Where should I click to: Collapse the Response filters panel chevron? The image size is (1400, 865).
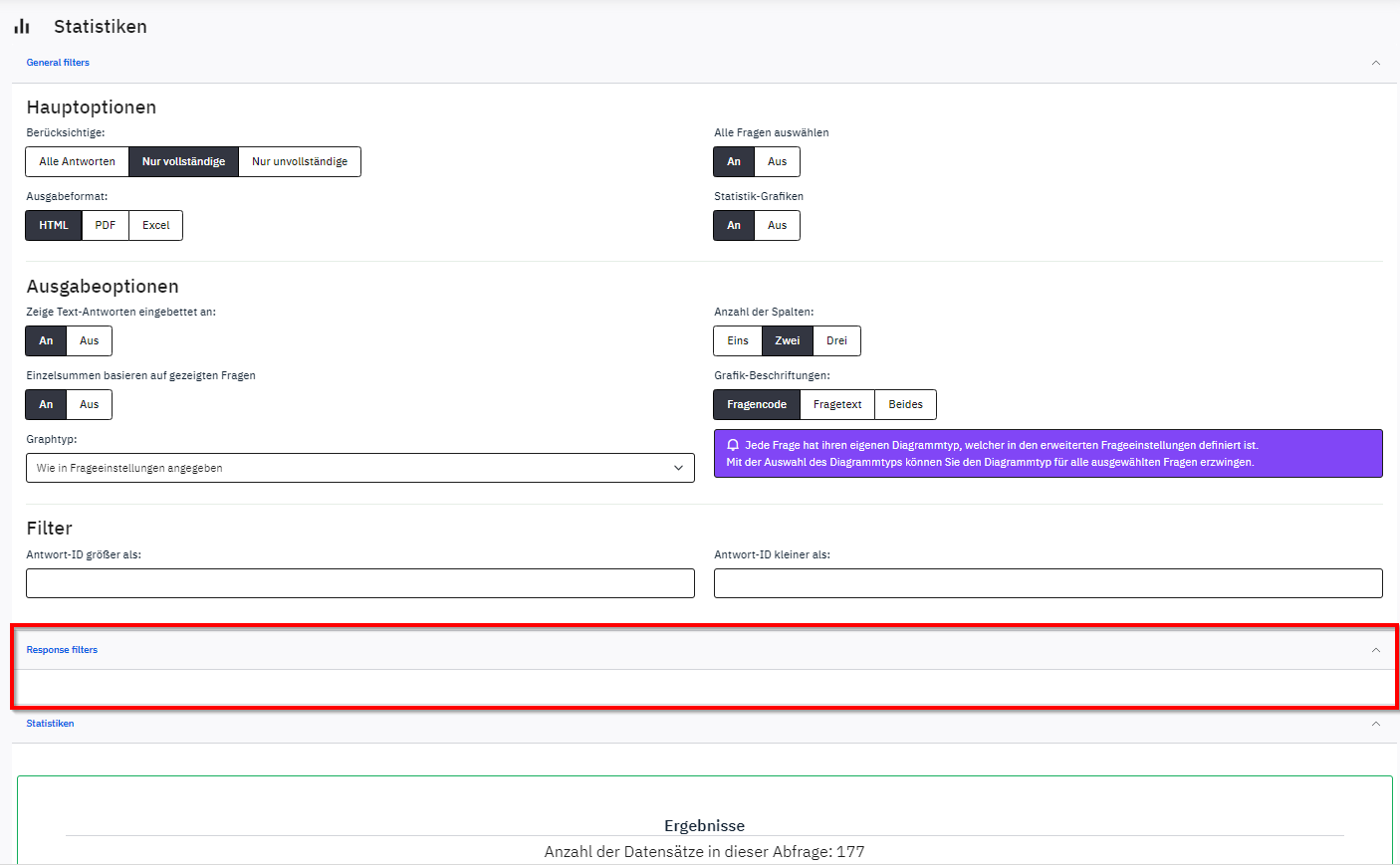pos(1375,650)
